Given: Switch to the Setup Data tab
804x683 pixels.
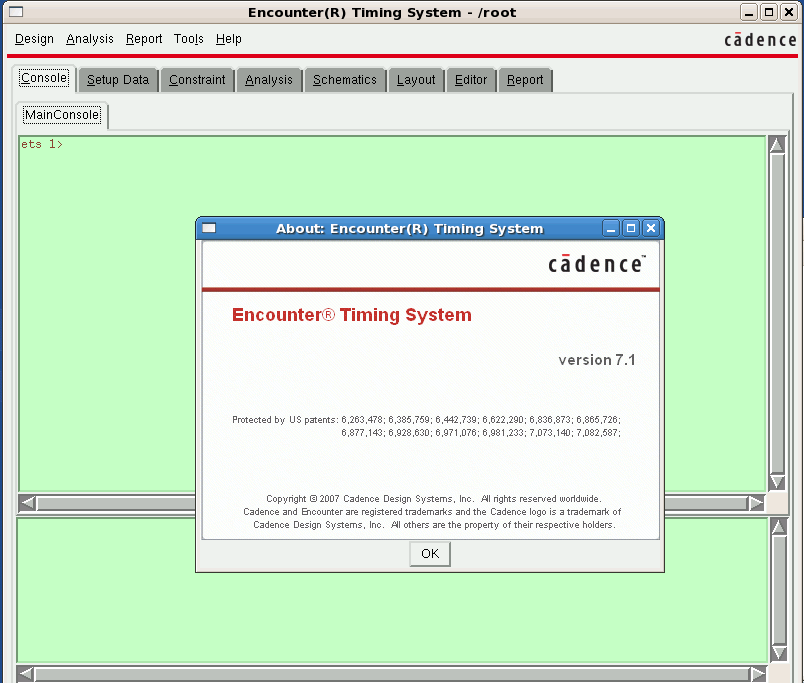Looking at the screenshot, I should (x=118, y=80).
